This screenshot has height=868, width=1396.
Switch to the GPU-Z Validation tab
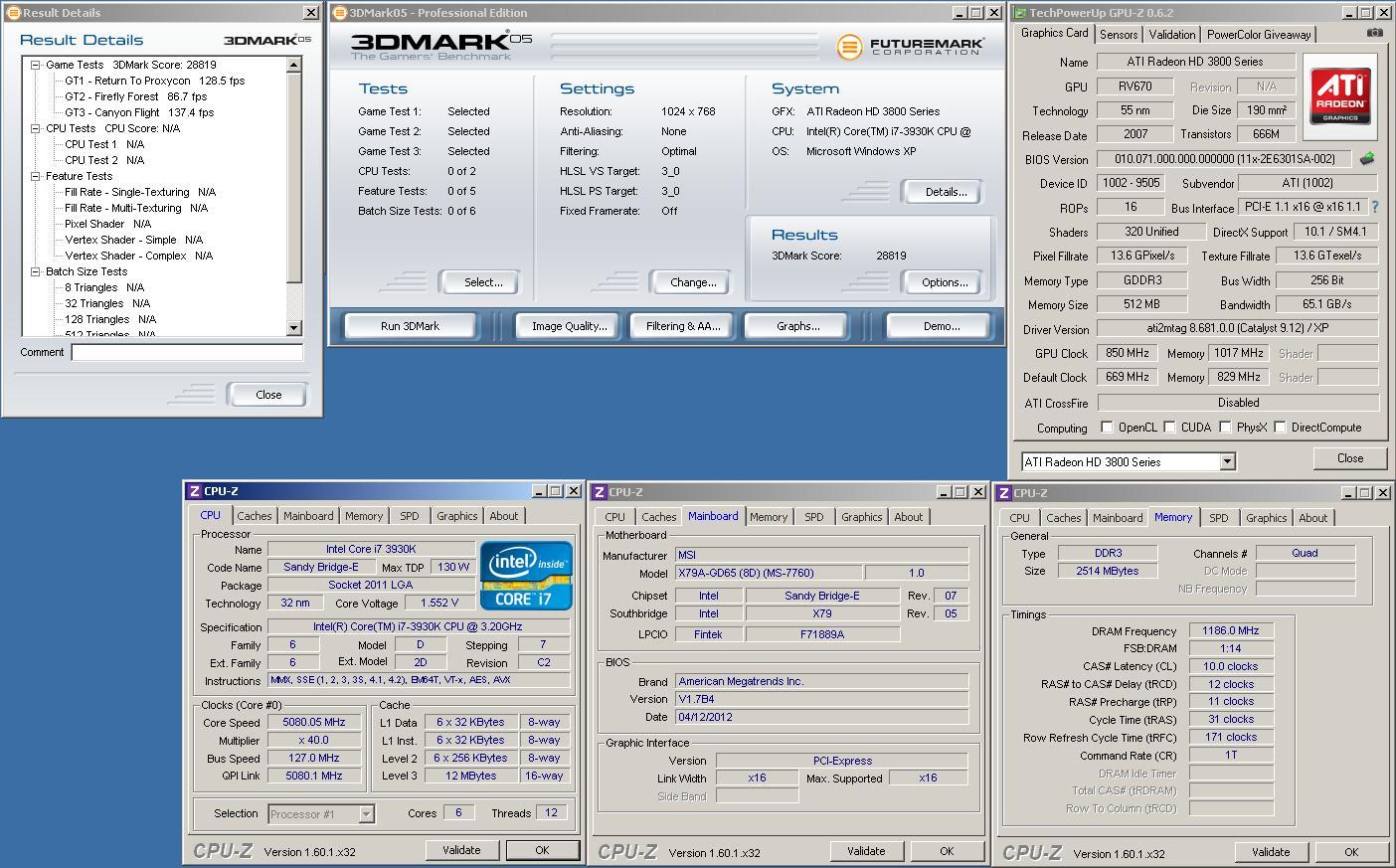click(1172, 34)
